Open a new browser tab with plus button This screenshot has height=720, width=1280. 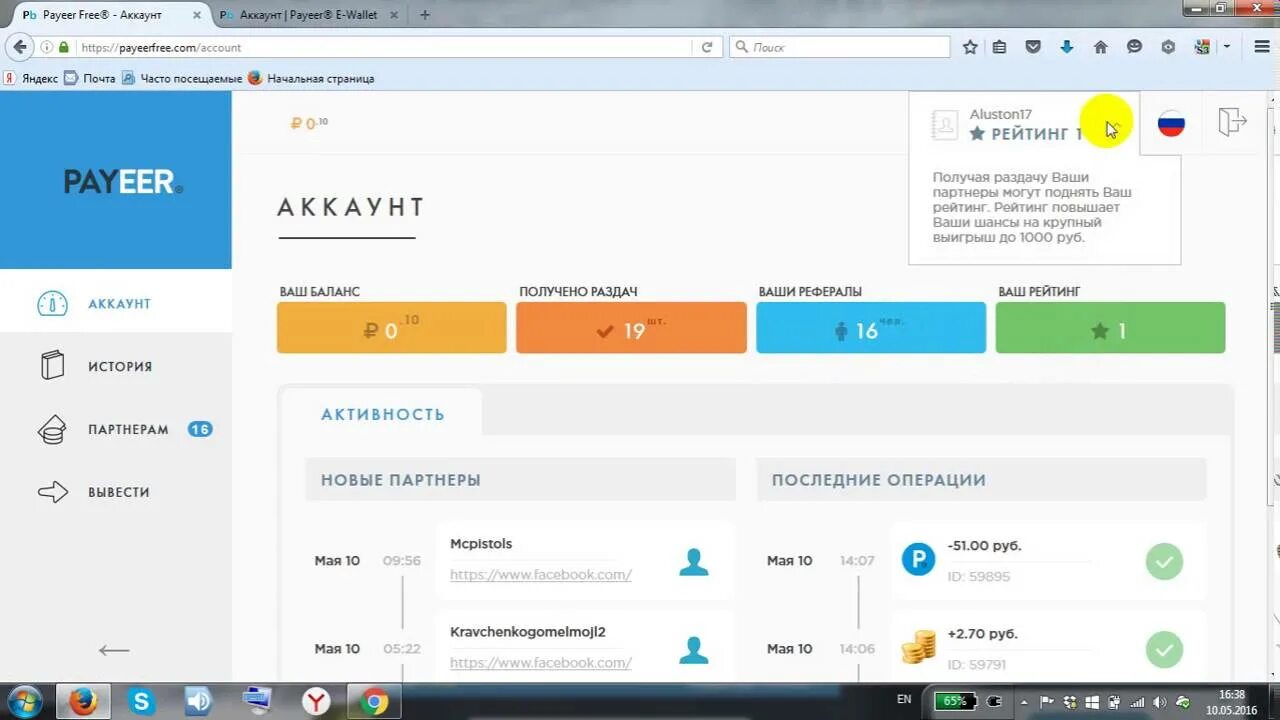425,15
